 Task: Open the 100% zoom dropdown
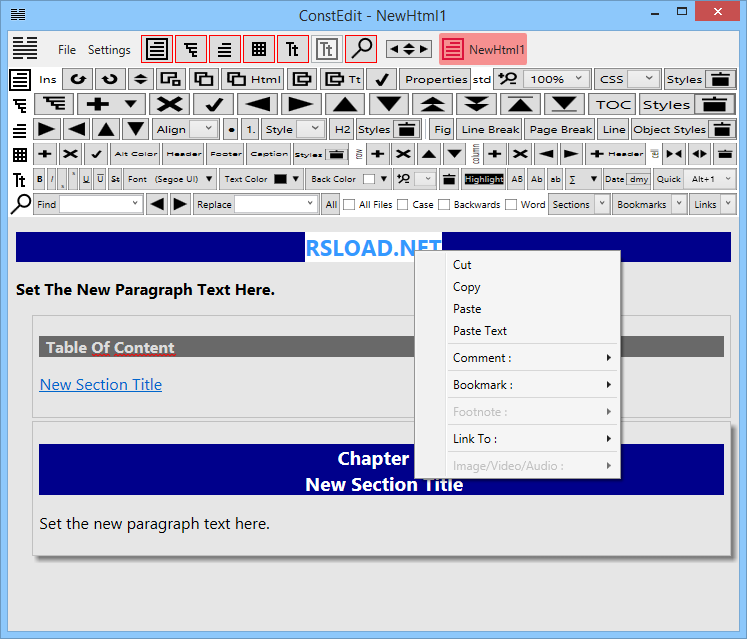(556, 79)
